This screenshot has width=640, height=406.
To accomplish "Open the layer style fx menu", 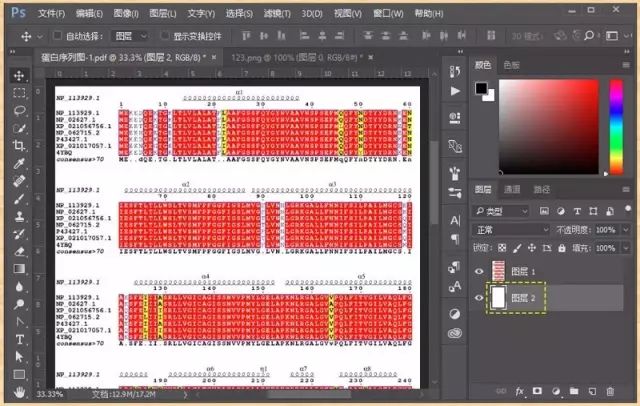I will point(520,391).
